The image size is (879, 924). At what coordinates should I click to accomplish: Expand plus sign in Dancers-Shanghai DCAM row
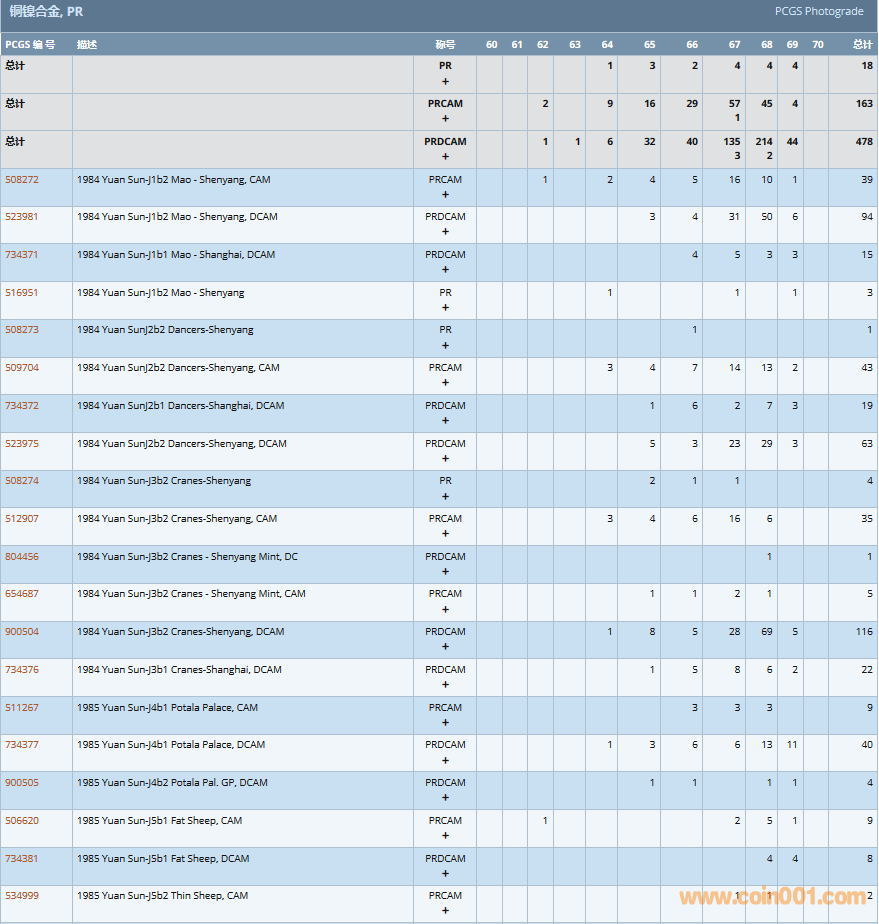[445, 420]
